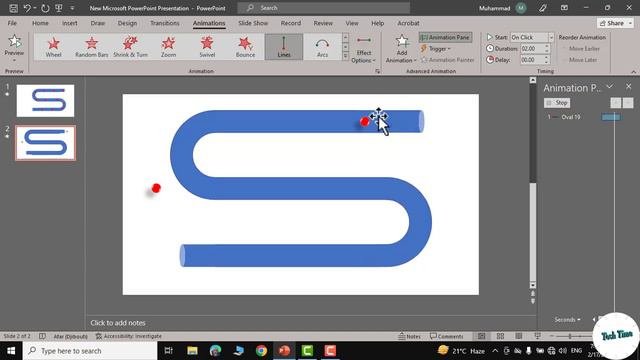Apply the Wheel animation effect
This screenshot has width=640, height=360.
pyautogui.click(x=53, y=47)
